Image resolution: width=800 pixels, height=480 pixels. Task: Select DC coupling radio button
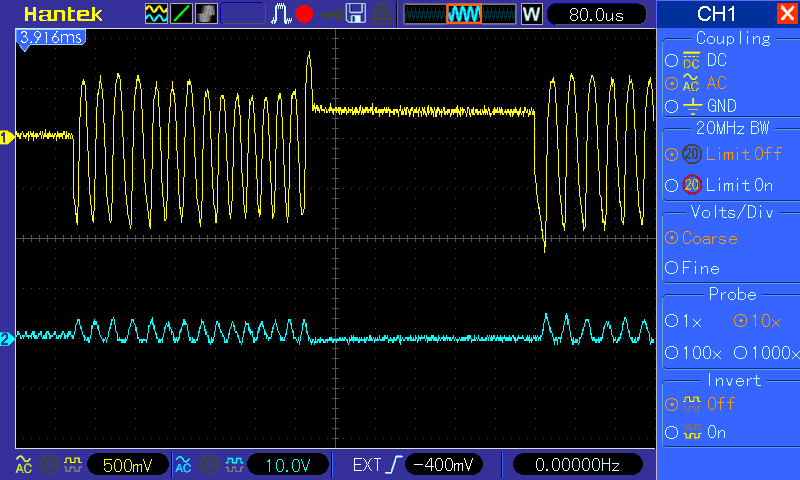pos(671,61)
